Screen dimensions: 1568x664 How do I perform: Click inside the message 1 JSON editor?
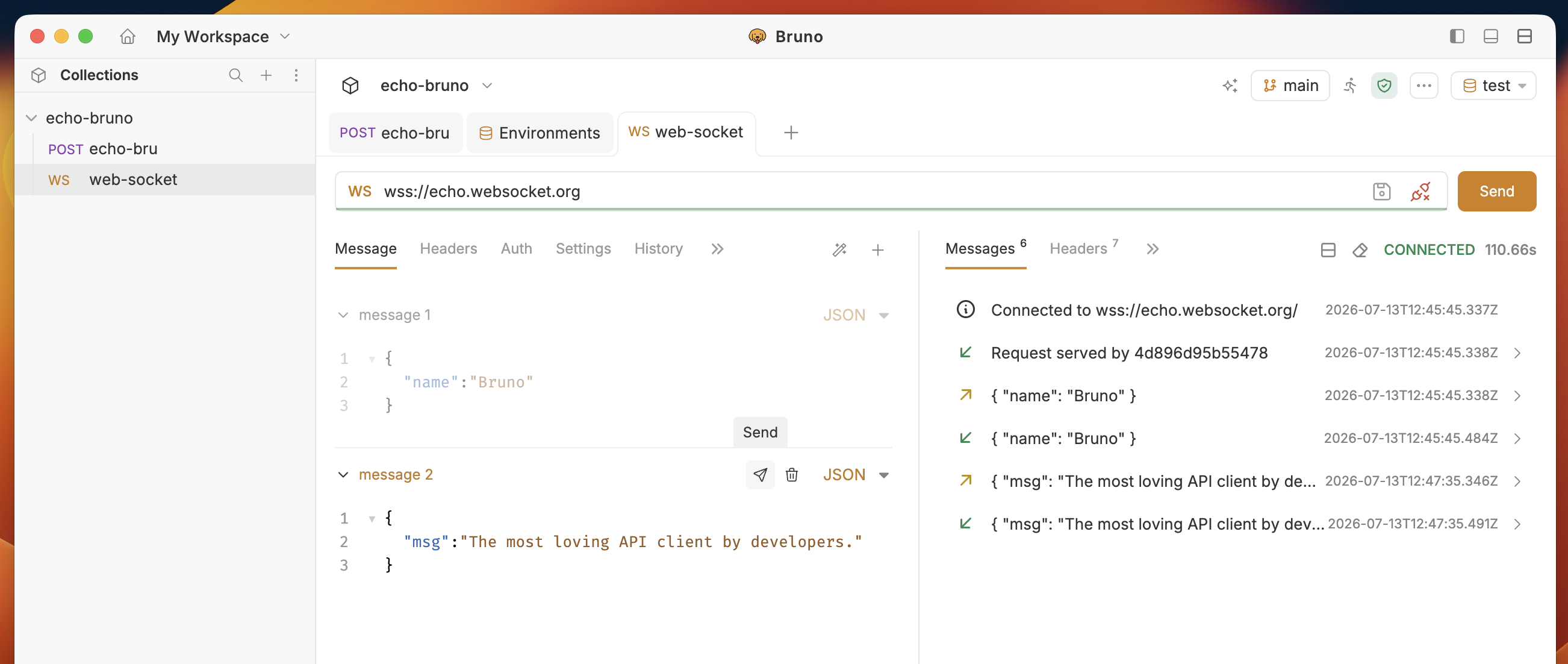coord(614,382)
